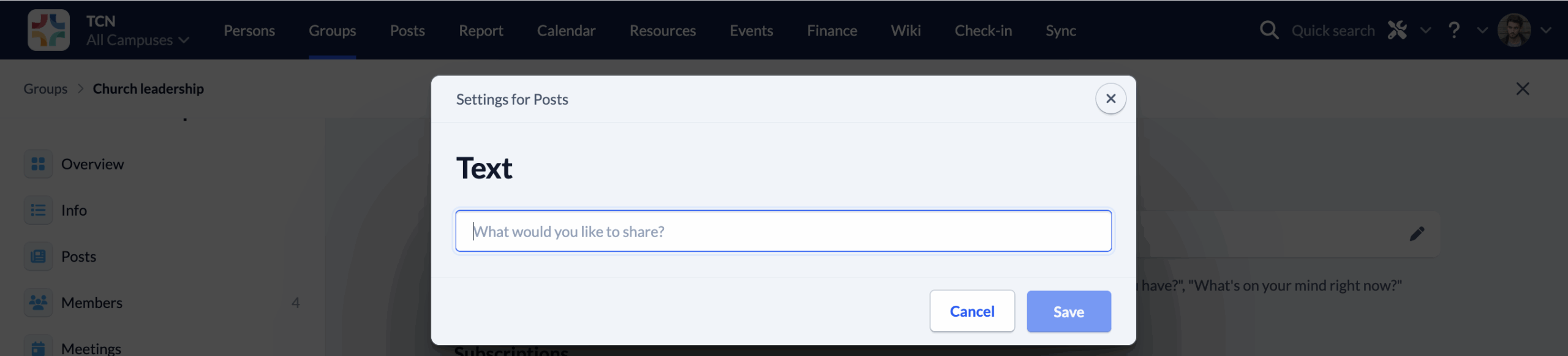Screen dimensions: 1568x356
Task: Click the Members people icon in sidebar
Action: click(x=38, y=303)
